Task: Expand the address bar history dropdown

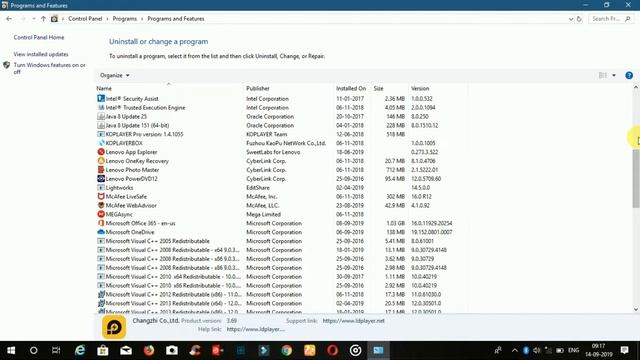Action: (x=571, y=19)
